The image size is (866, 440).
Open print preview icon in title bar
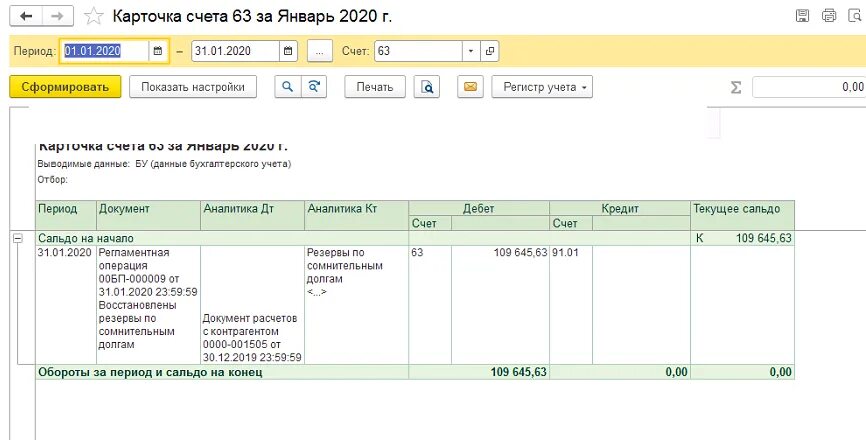855,15
